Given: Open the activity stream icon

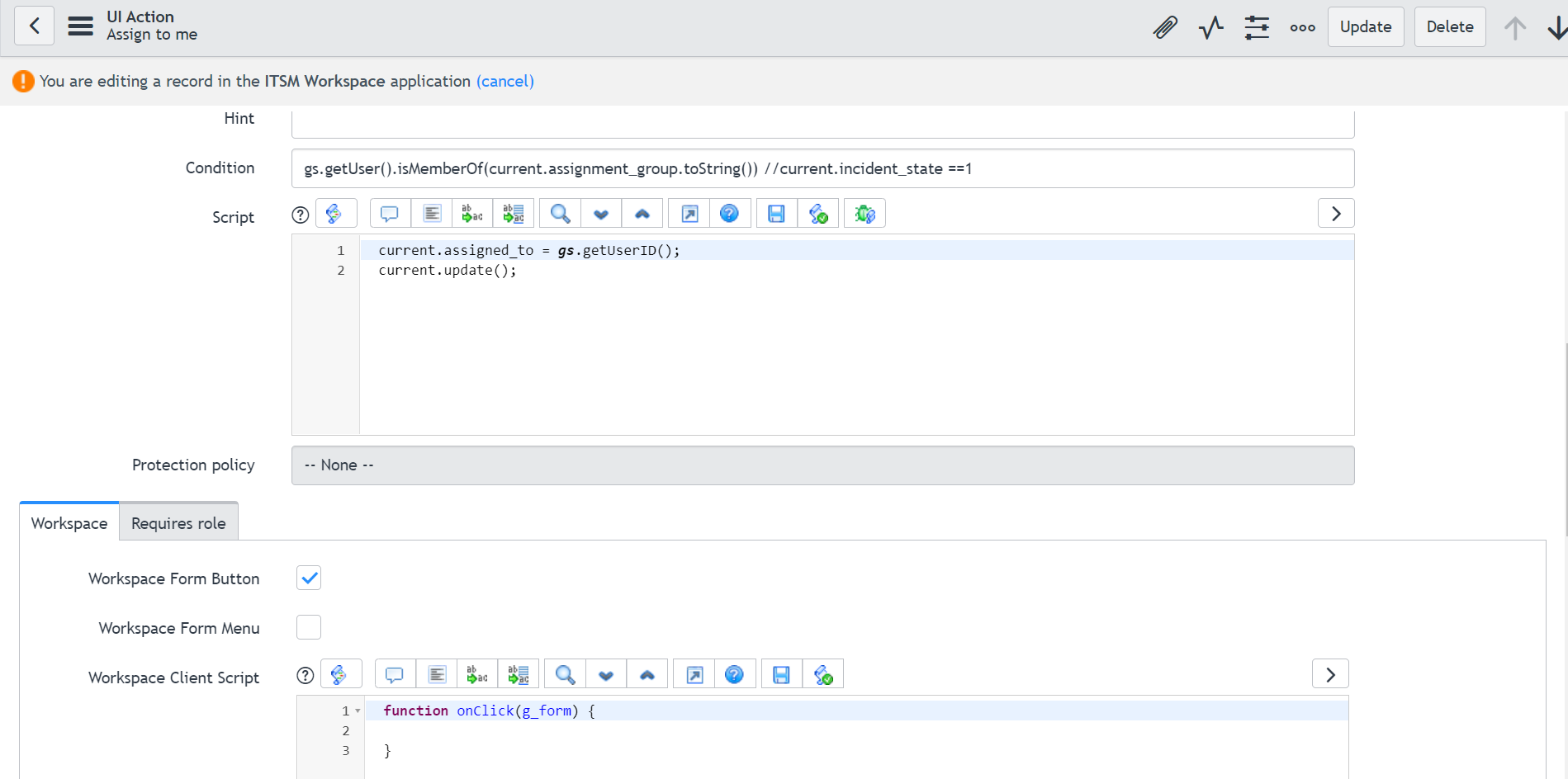Looking at the screenshot, I should [x=1210, y=27].
